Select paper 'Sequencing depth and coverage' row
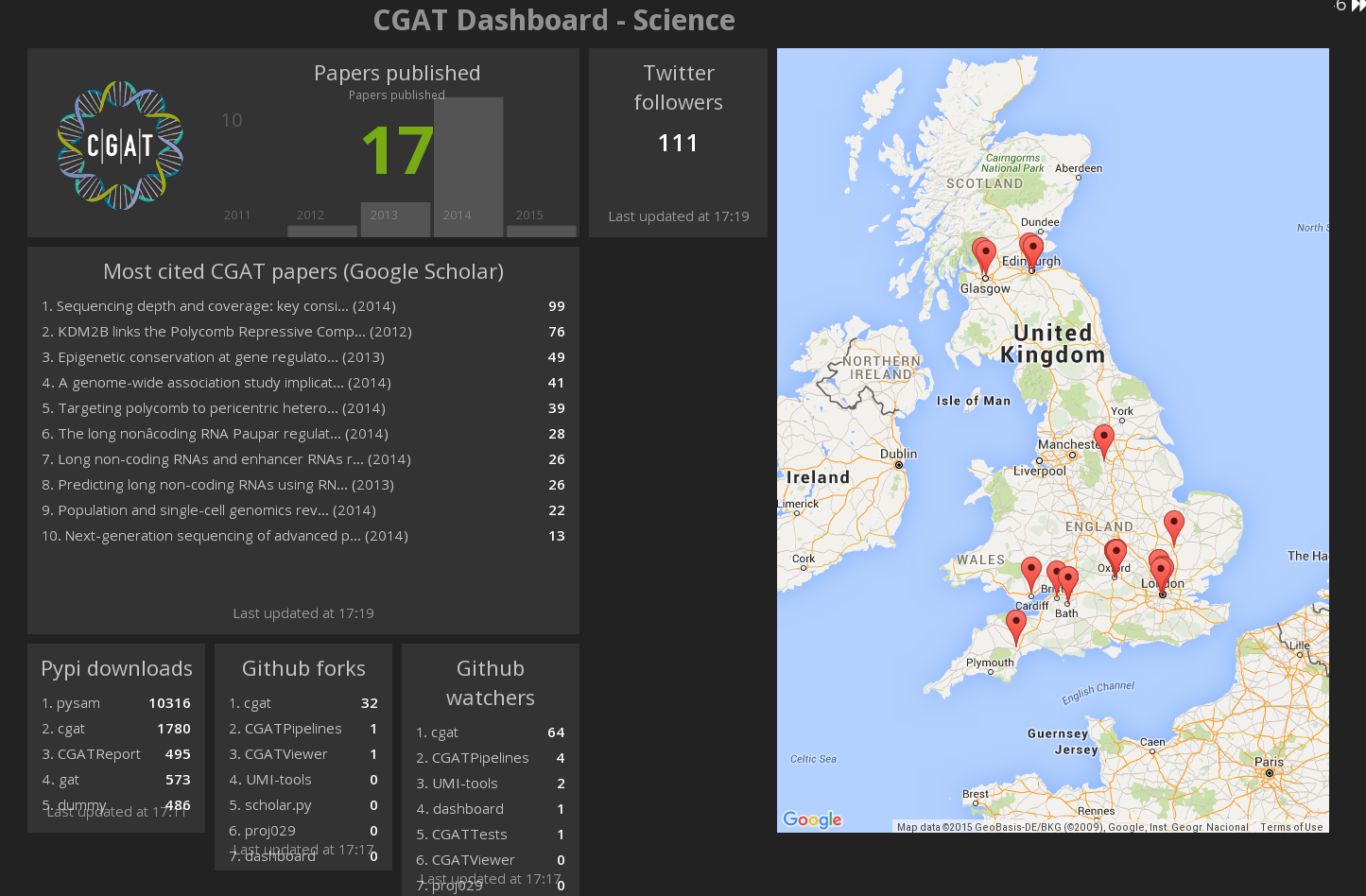 303,306
